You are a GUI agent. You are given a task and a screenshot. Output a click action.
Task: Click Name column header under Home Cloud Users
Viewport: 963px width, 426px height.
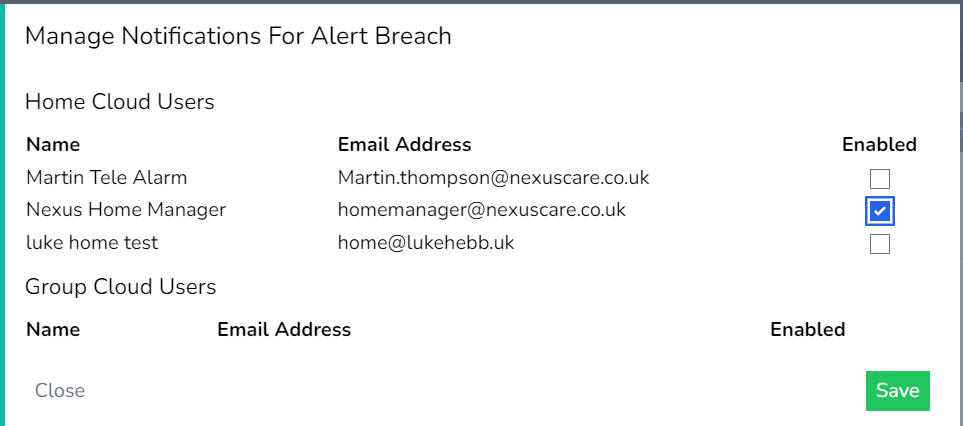(53, 145)
